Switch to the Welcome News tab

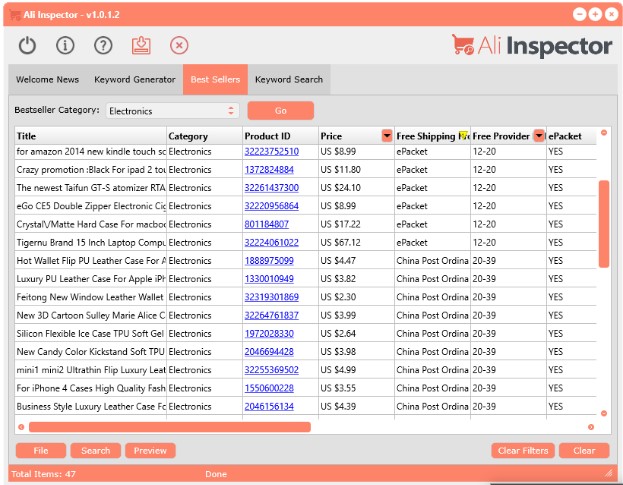(48, 80)
